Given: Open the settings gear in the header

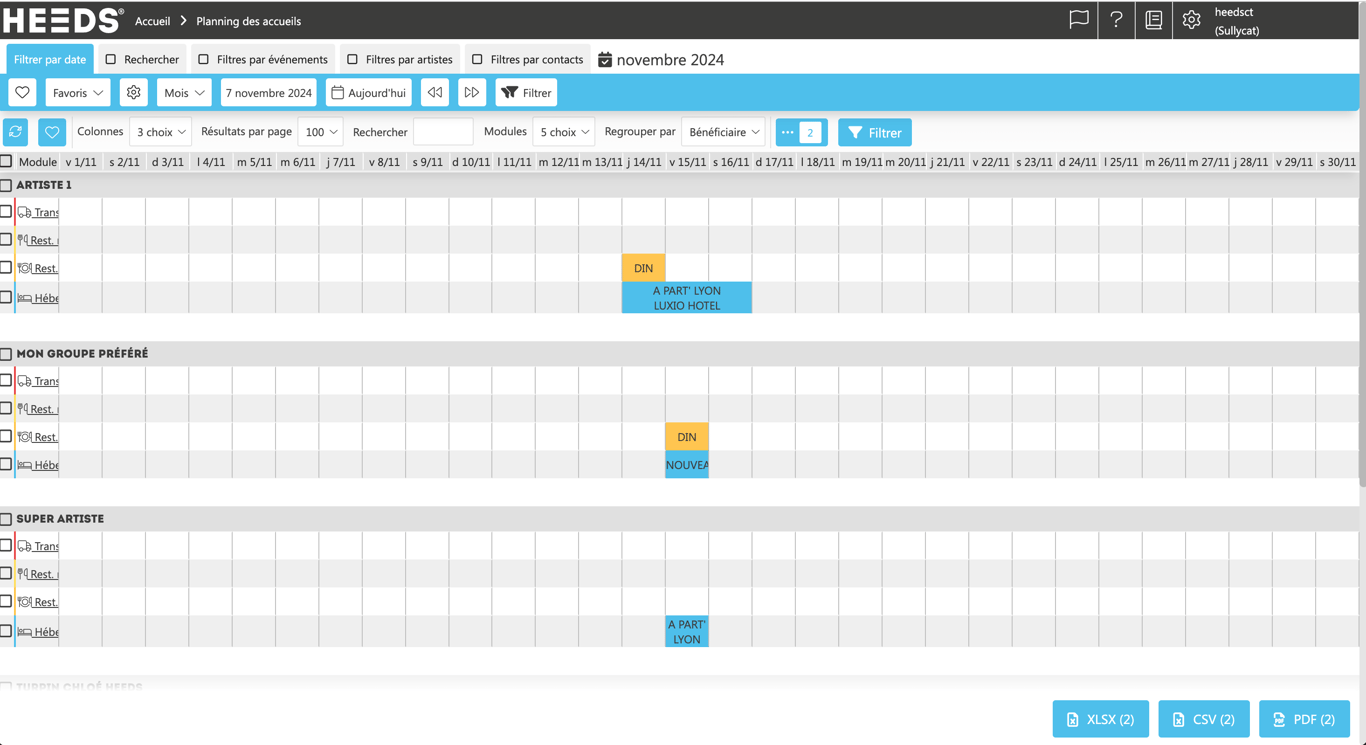Looking at the screenshot, I should pos(1191,20).
